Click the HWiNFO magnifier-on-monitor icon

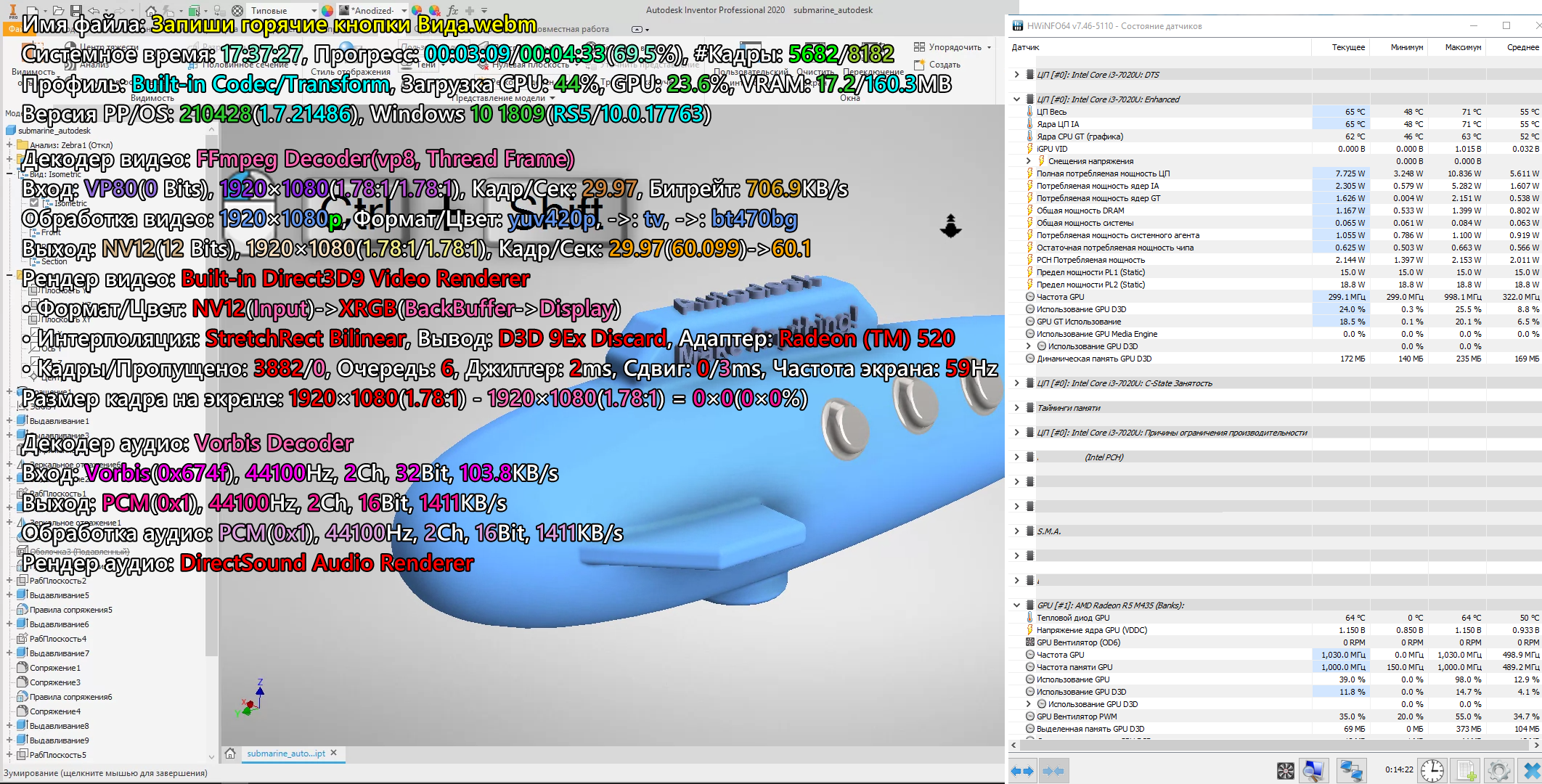[1313, 770]
